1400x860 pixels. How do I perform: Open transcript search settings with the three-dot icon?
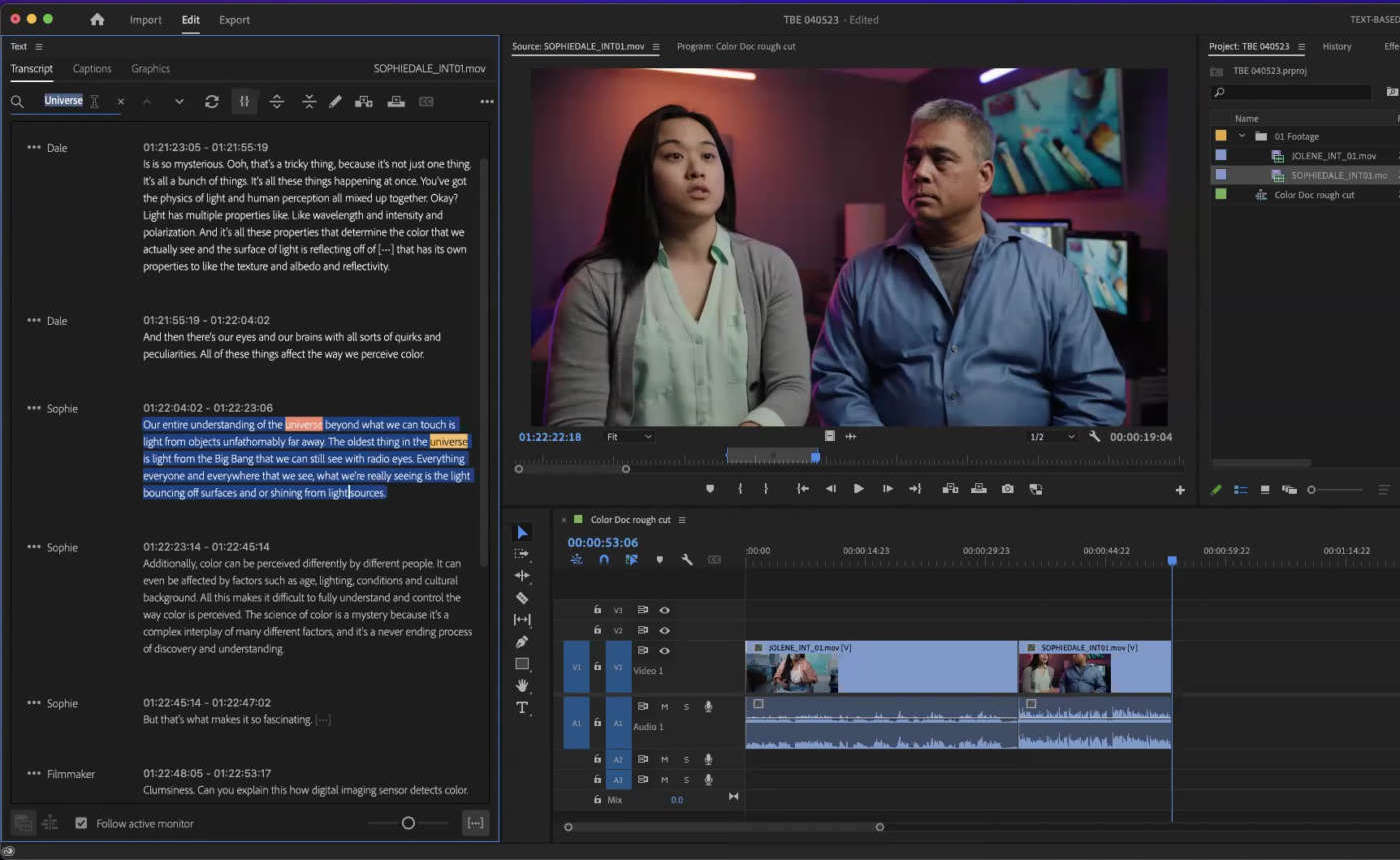[x=487, y=101]
